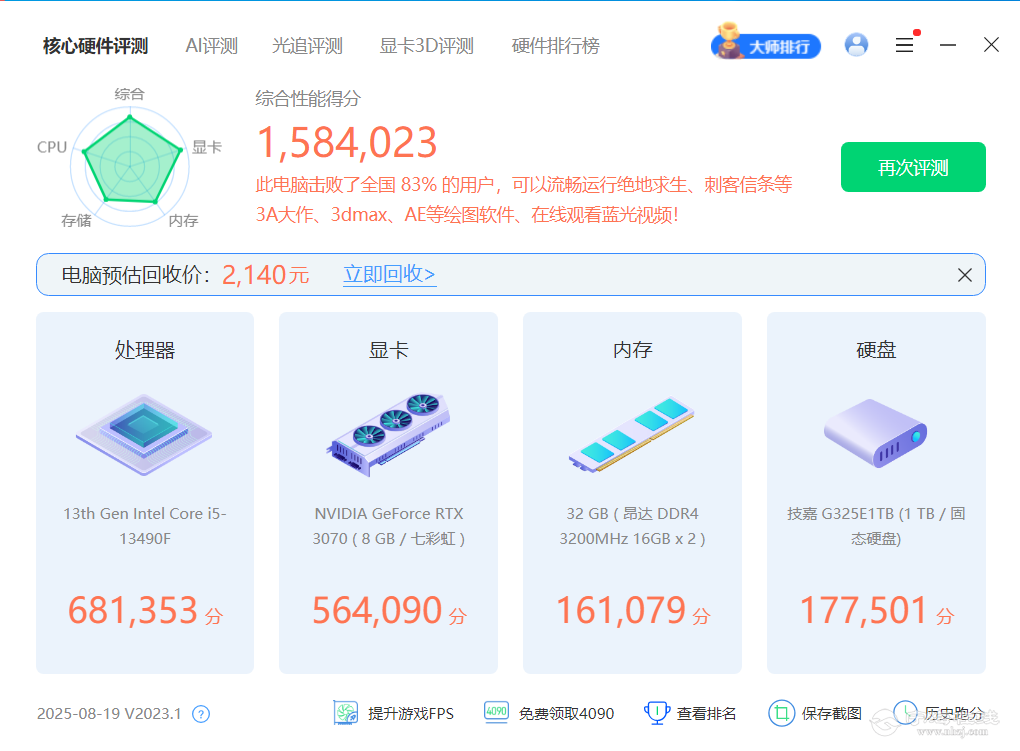The width and height of the screenshot is (1020, 751).
Task: Click the 免费领取4090 icon
Action: 496,712
